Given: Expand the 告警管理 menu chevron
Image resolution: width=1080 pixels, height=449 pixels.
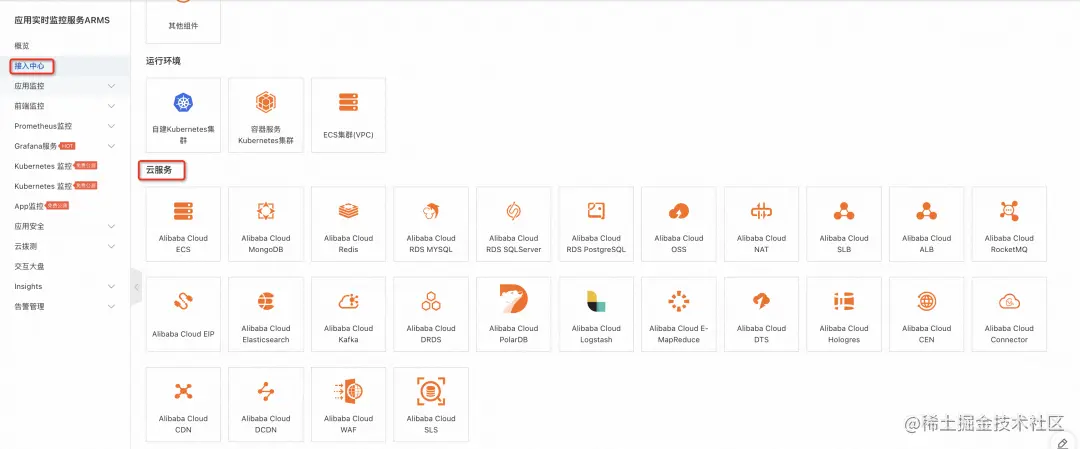Looking at the screenshot, I should tap(112, 306).
